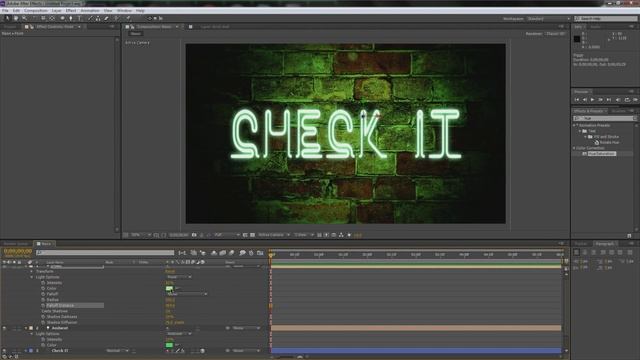
Task: Open Check It layer Mode dropdown
Action: (118, 351)
